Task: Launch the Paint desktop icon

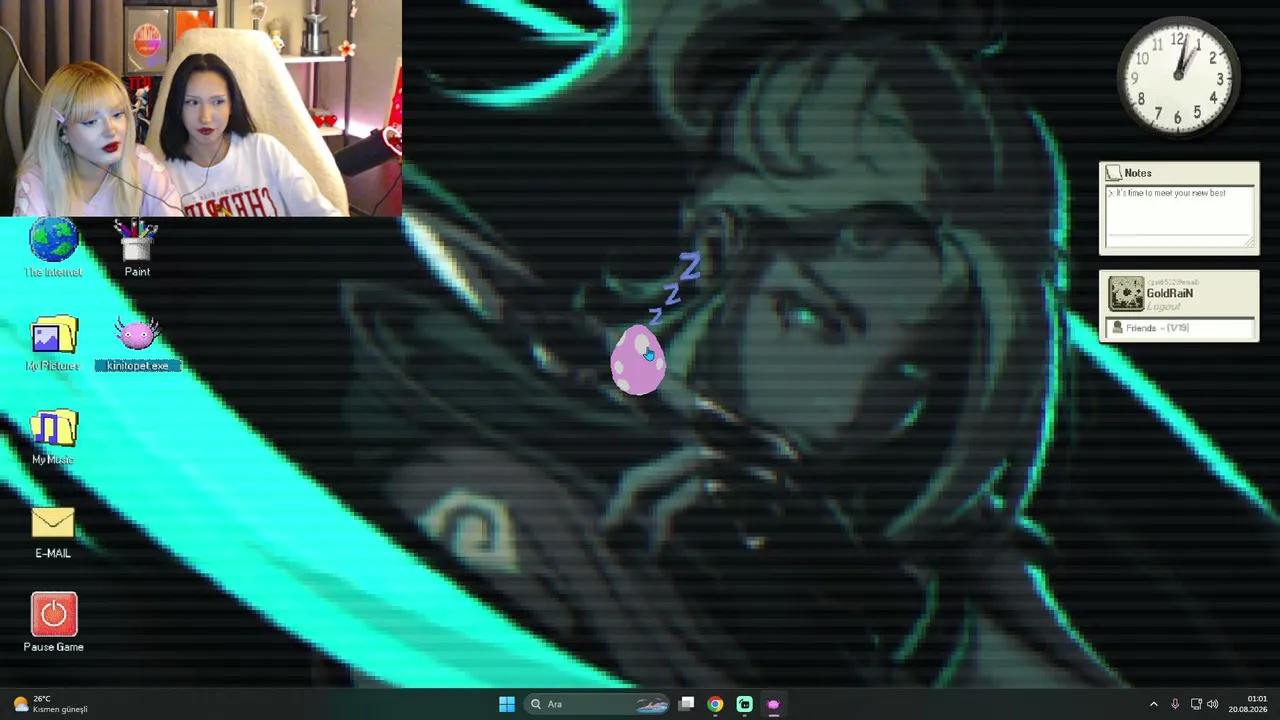Action: point(137,247)
